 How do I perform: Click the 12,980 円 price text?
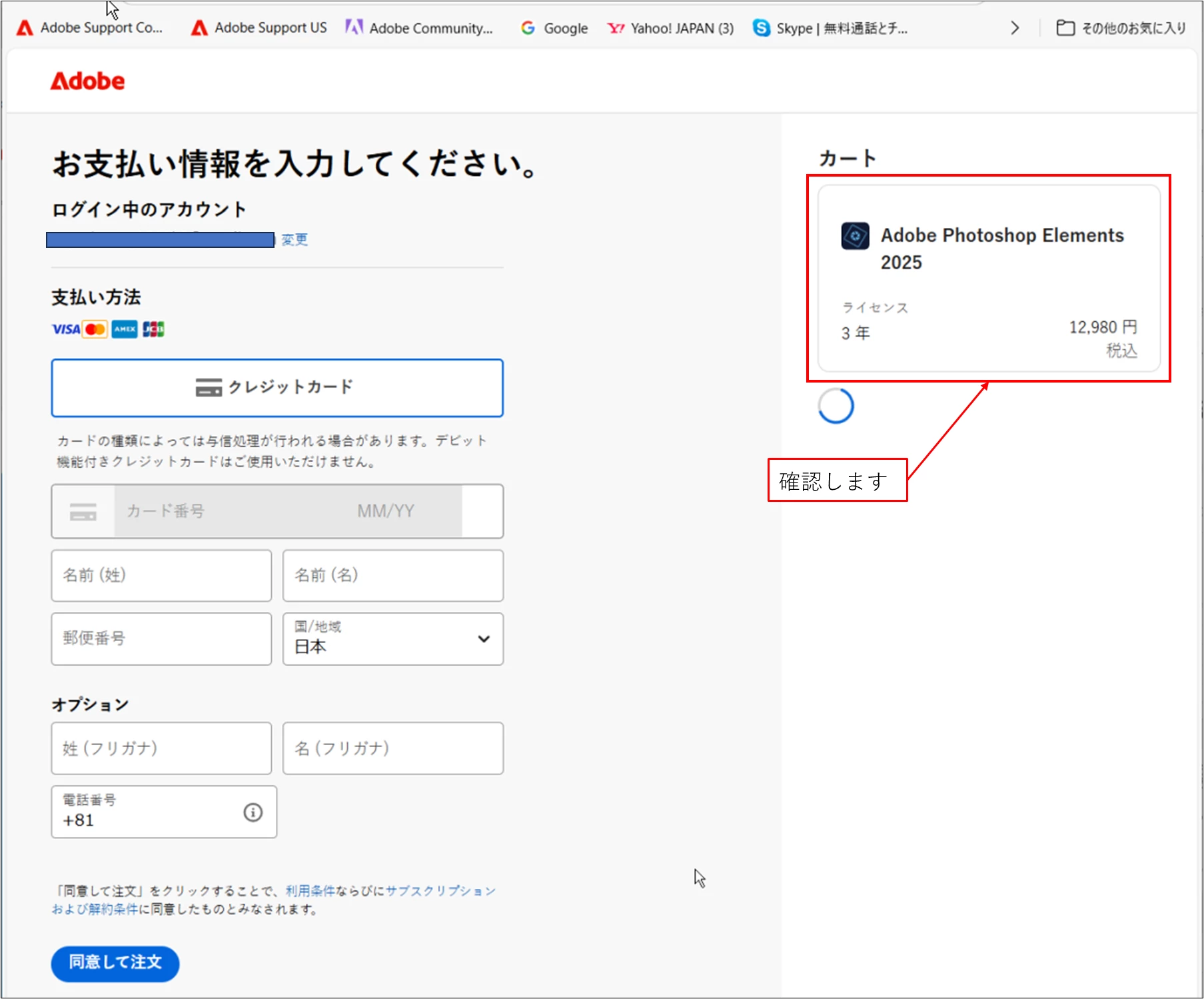1103,327
